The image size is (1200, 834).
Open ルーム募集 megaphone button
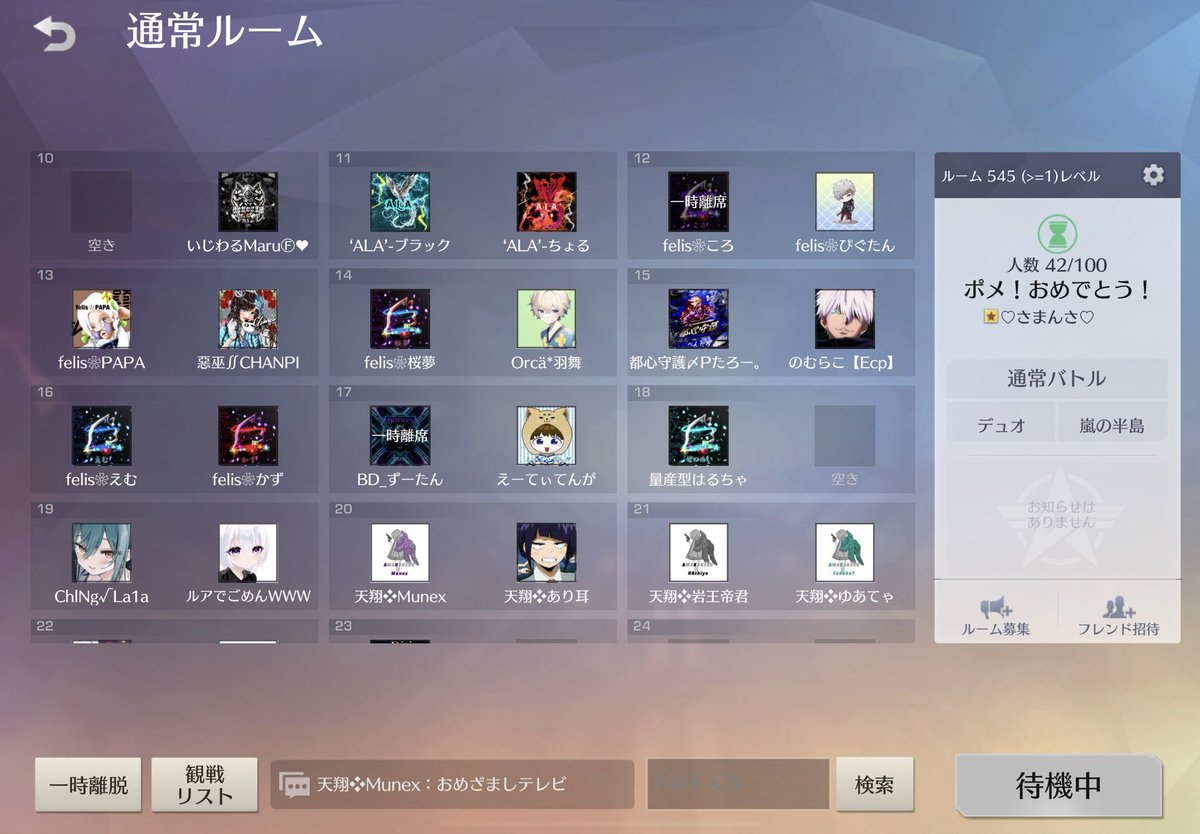(x=996, y=614)
